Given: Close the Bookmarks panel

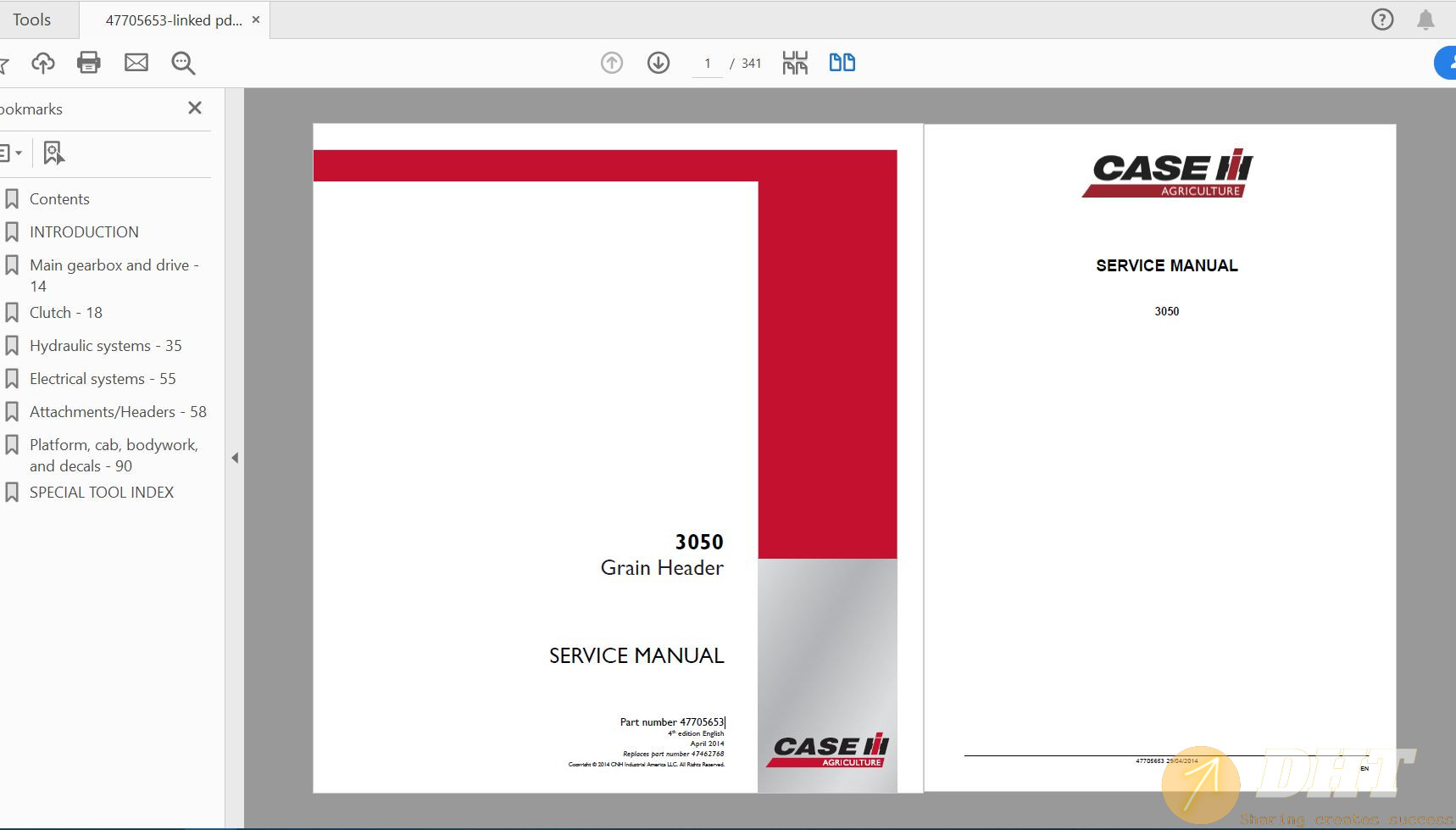Looking at the screenshot, I should 195,108.
